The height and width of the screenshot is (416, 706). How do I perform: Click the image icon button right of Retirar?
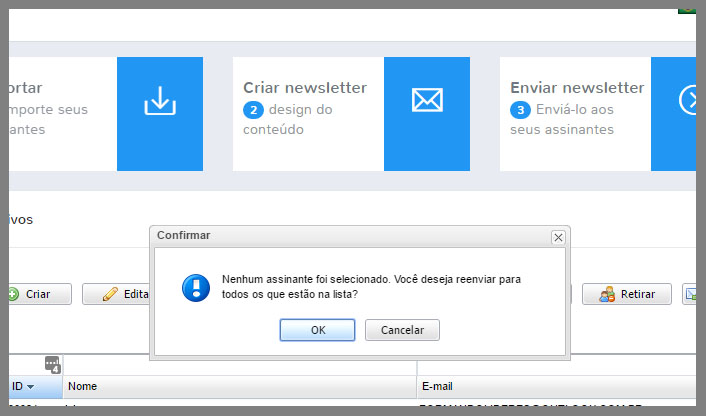pyautogui.click(x=689, y=294)
